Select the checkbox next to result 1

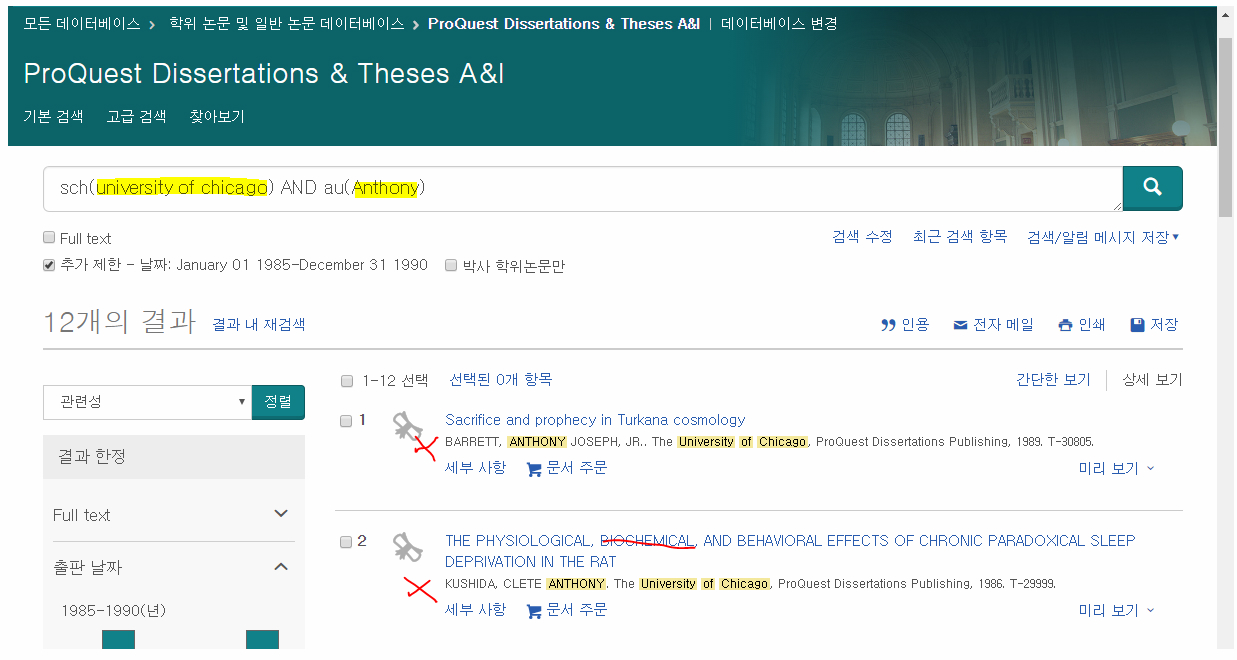(347, 420)
